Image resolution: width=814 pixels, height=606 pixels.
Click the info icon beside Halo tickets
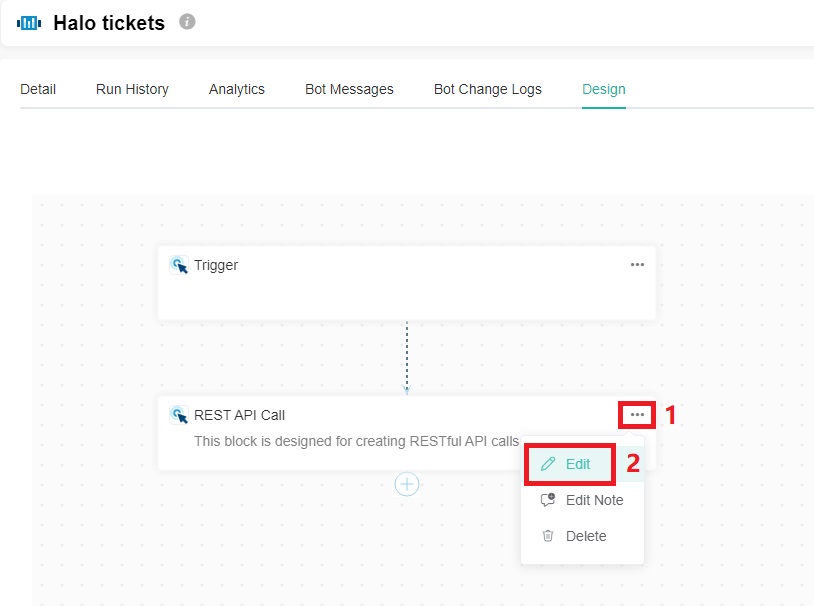coord(187,21)
